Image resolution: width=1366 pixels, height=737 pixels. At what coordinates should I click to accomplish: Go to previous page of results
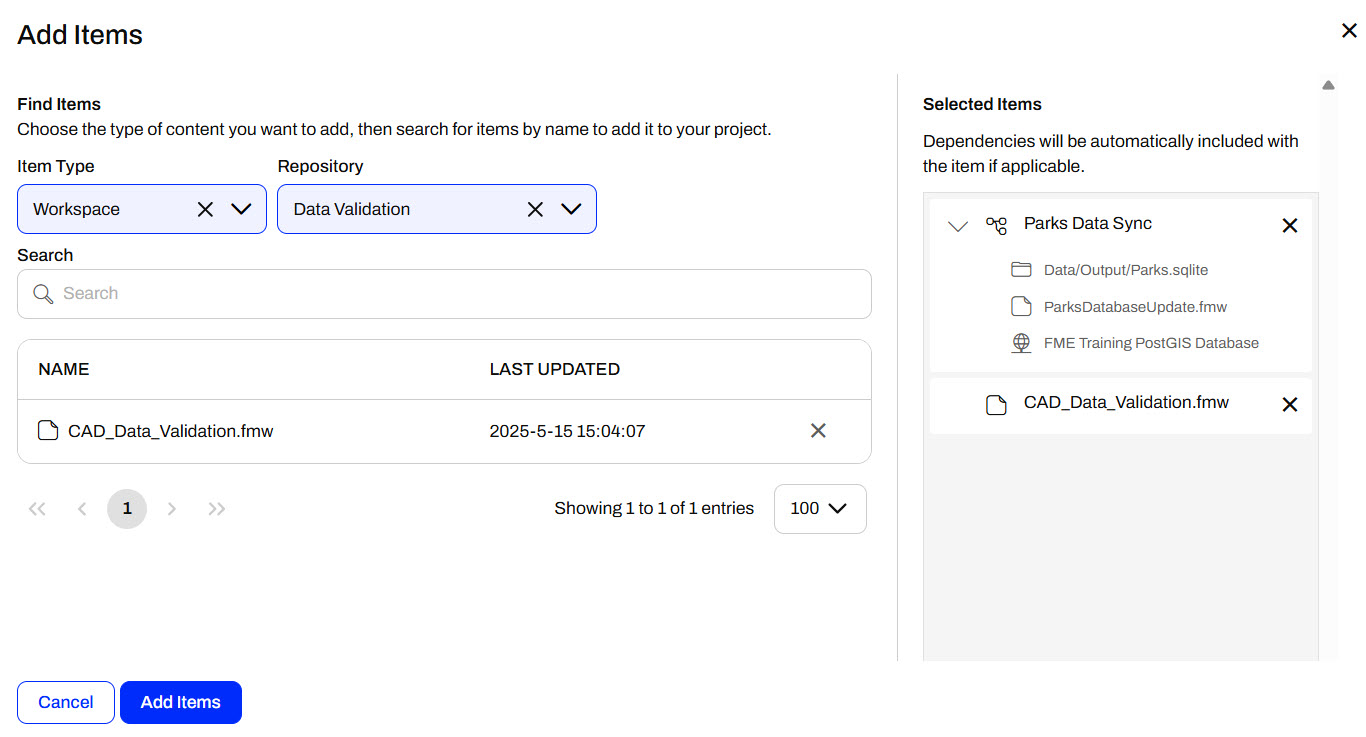[x=82, y=509]
